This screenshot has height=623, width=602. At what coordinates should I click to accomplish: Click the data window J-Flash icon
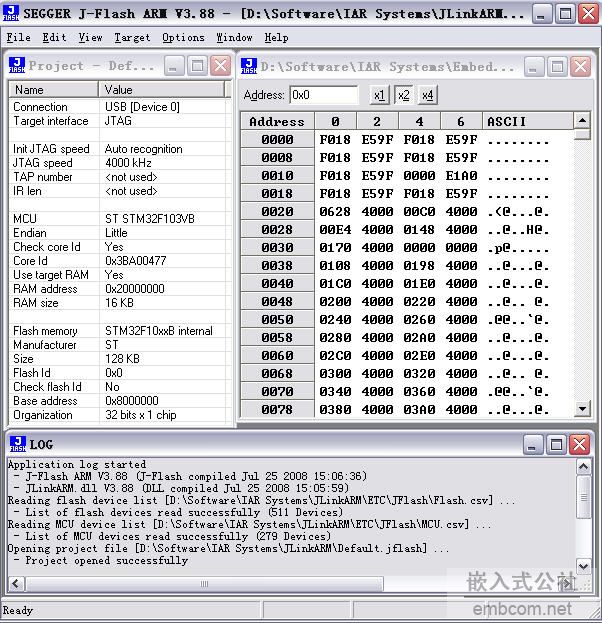point(249,66)
